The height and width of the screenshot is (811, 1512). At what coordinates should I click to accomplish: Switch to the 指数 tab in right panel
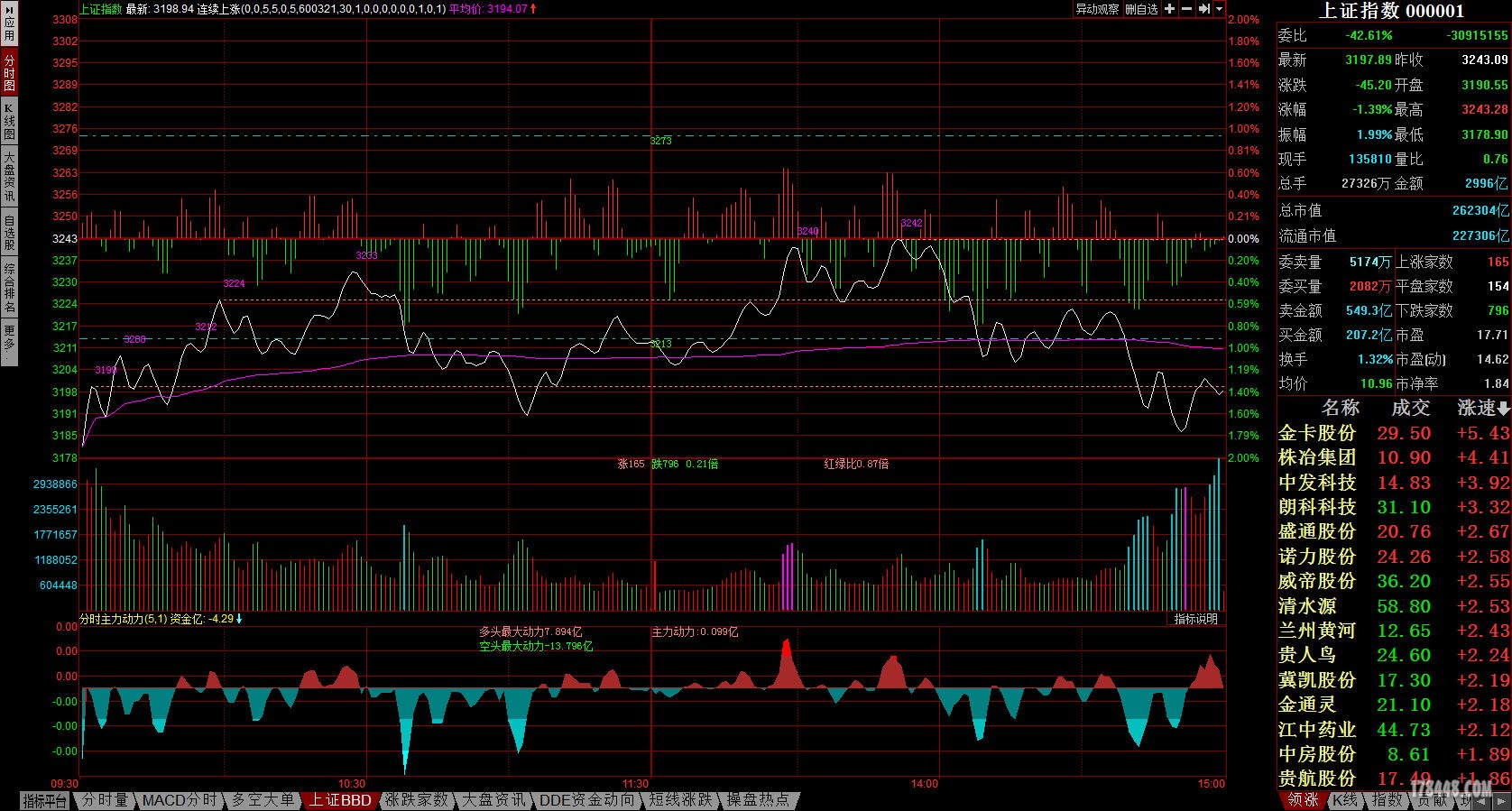1388,800
